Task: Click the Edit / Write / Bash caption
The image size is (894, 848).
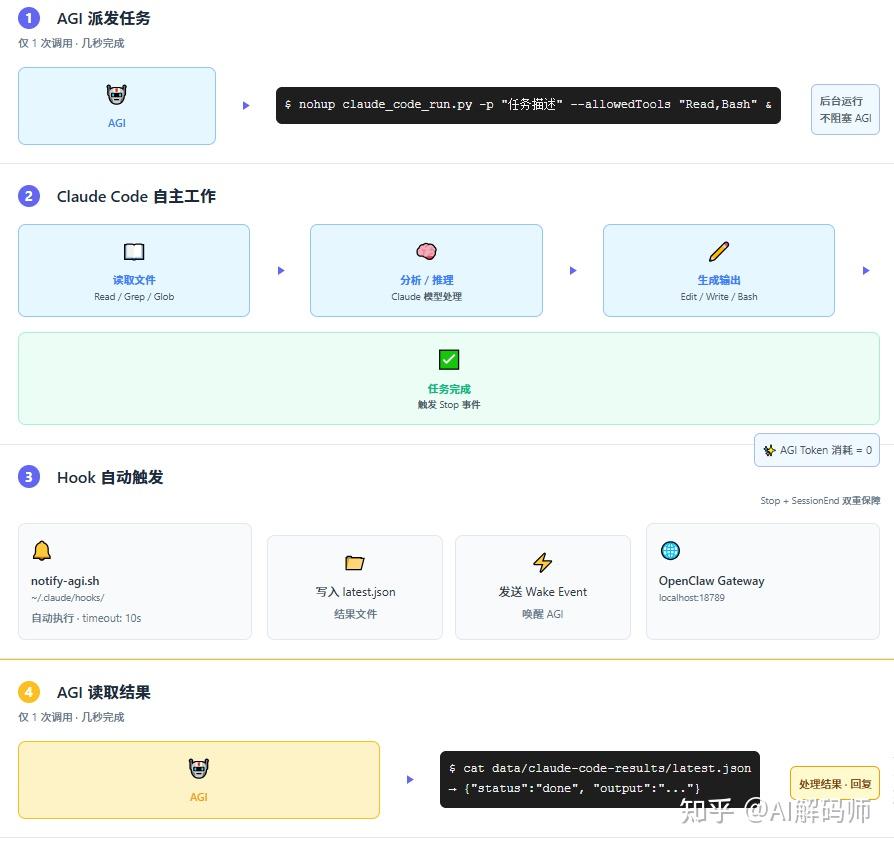Action: (x=719, y=297)
